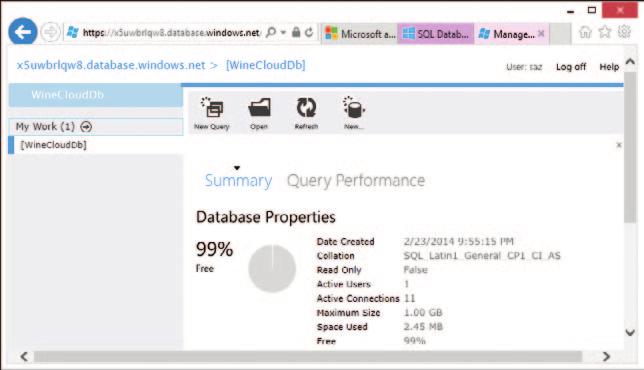Click the browser Back arrow button

tap(23, 32)
